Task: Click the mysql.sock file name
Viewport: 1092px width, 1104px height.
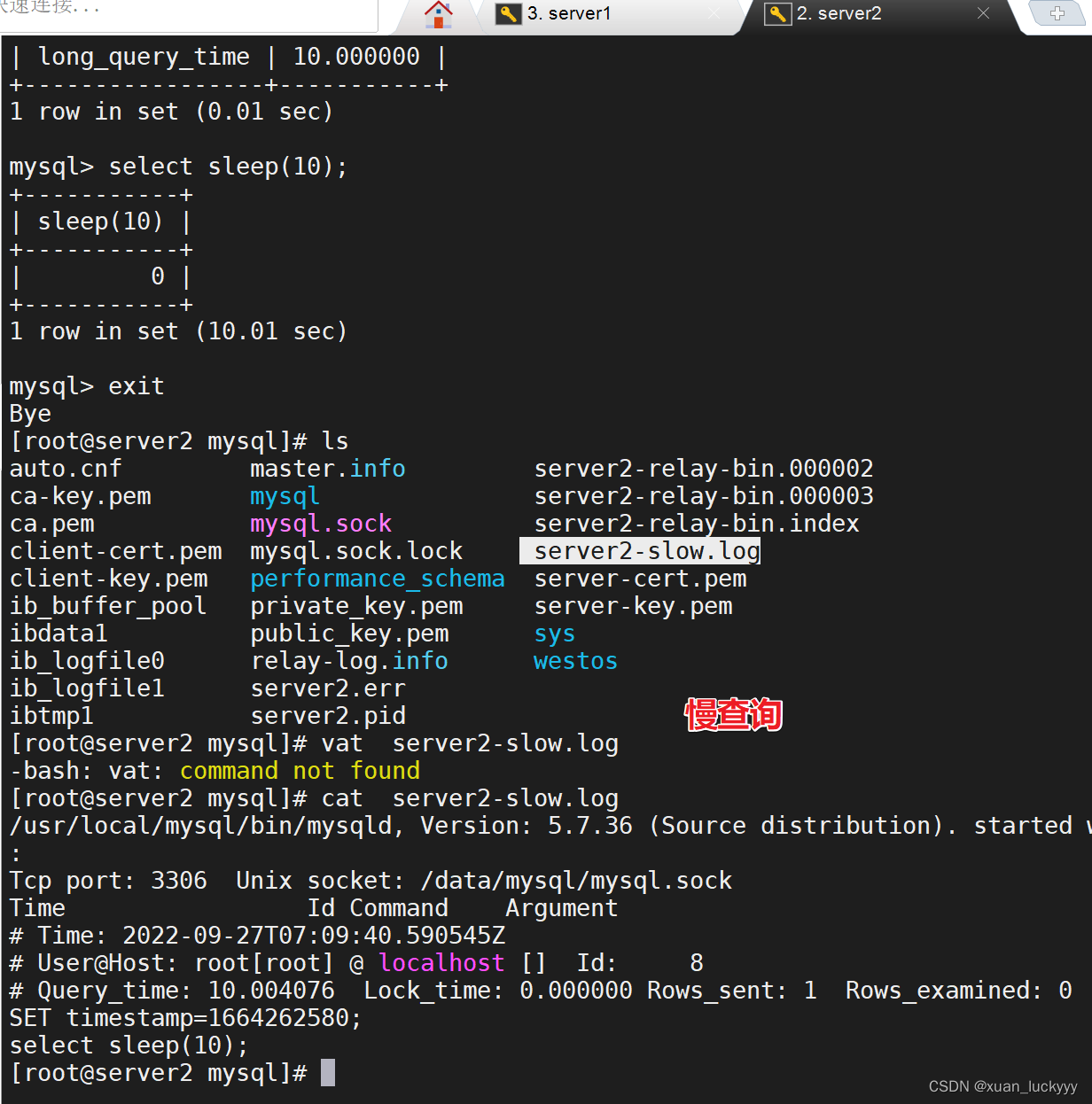Action: (321, 524)
